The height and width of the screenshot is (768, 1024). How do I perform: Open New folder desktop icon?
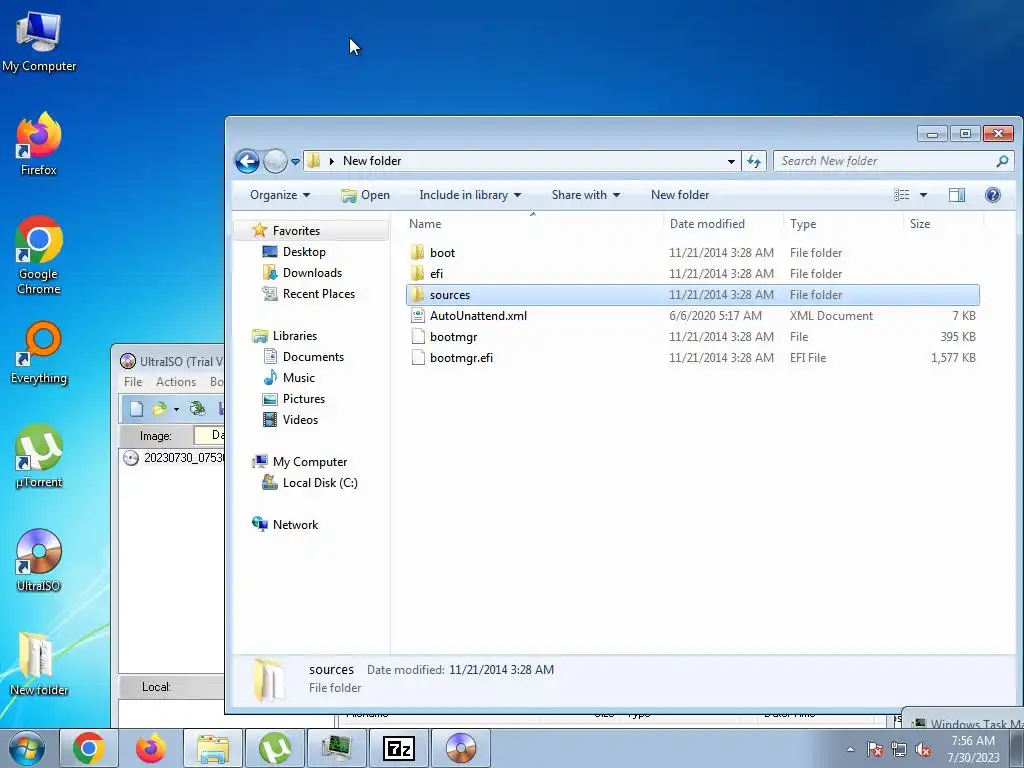[39, 664]
